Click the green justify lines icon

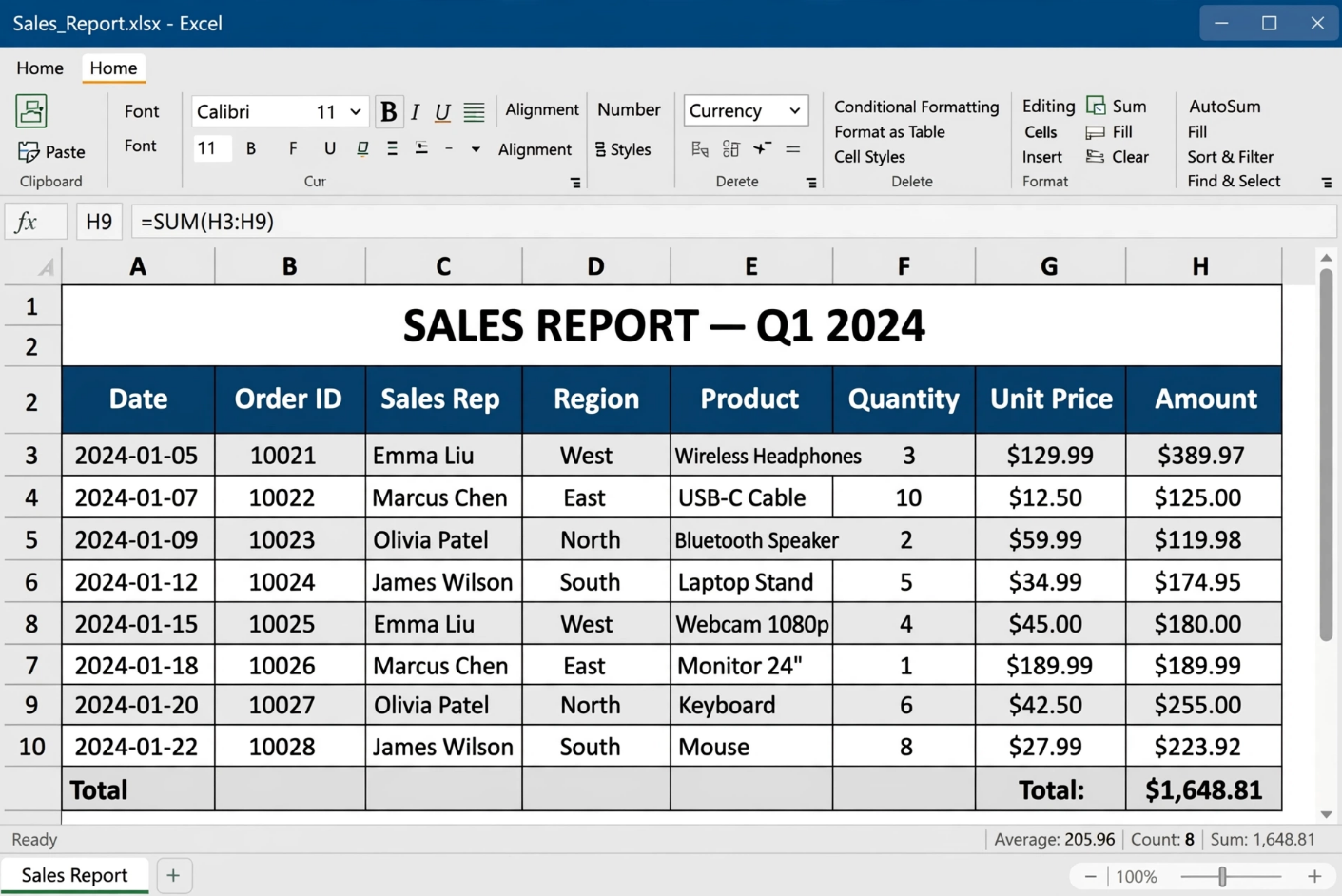[x=474, y=112]
